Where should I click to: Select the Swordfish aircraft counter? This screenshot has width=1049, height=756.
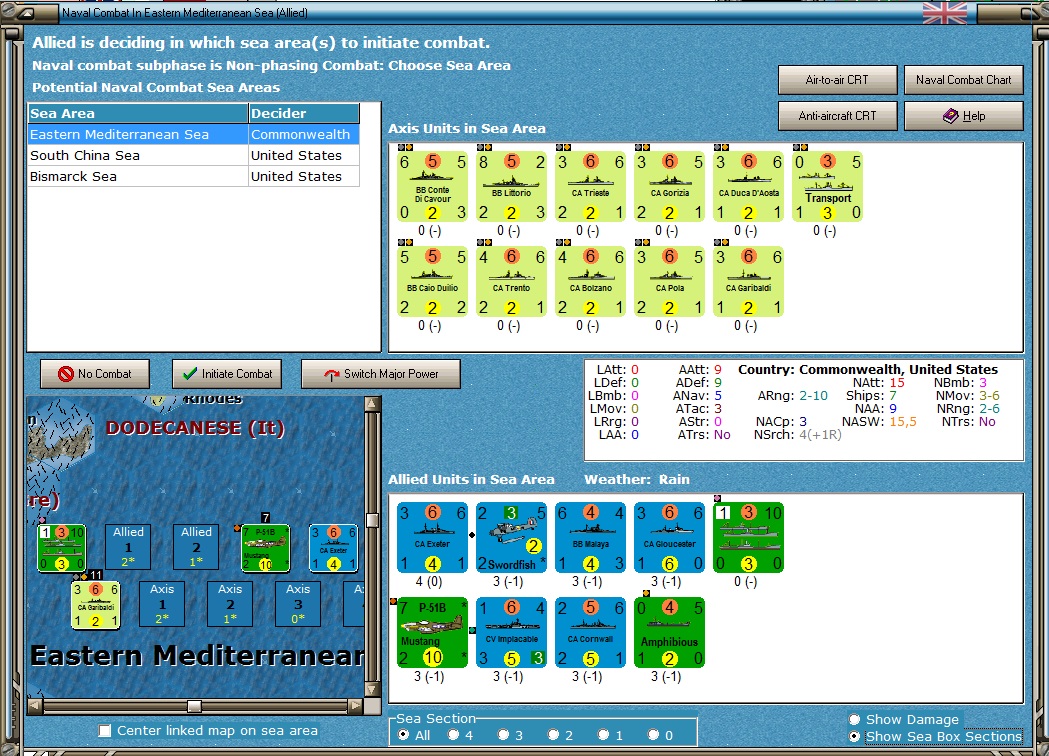[x=511, y=538]
